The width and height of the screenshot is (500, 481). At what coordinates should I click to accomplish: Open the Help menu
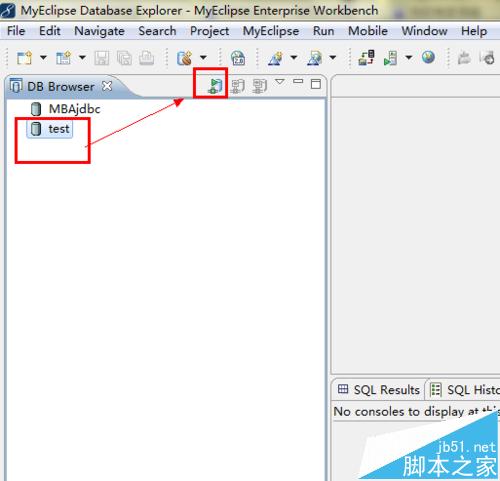click(474, 31)
